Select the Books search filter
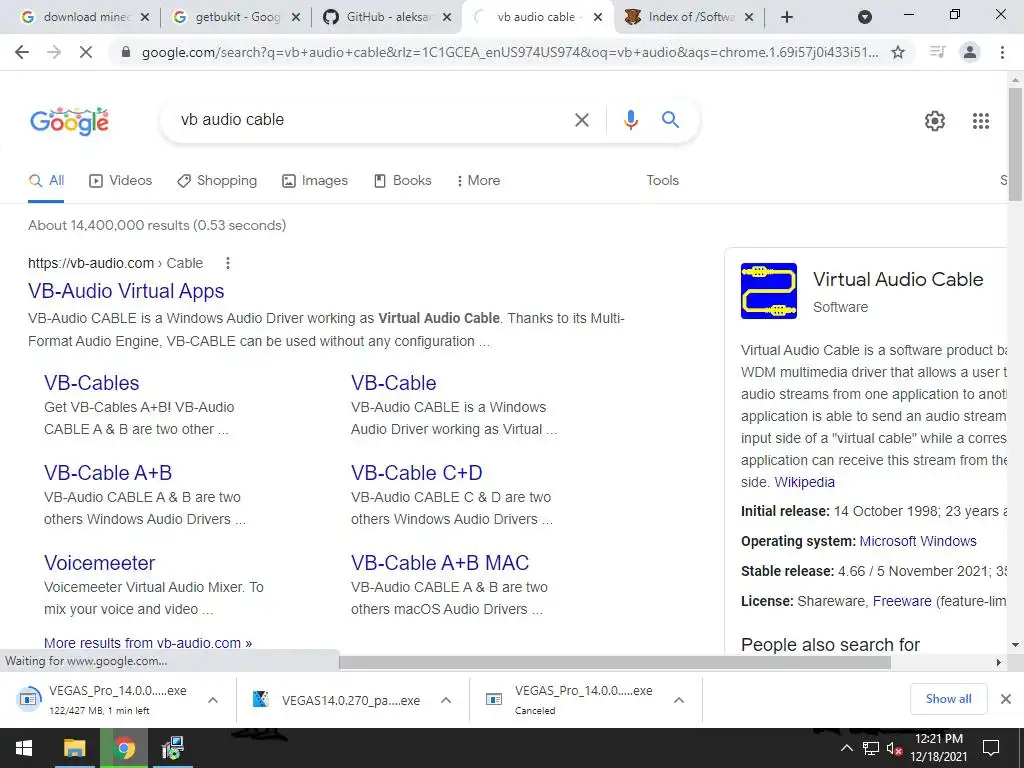 click(x=402, y=181)
